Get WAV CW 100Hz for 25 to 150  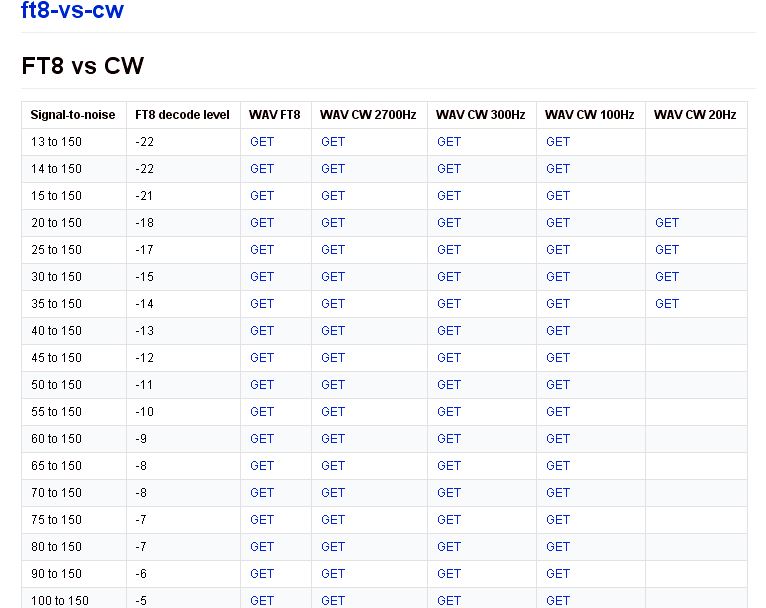(557, 250)
